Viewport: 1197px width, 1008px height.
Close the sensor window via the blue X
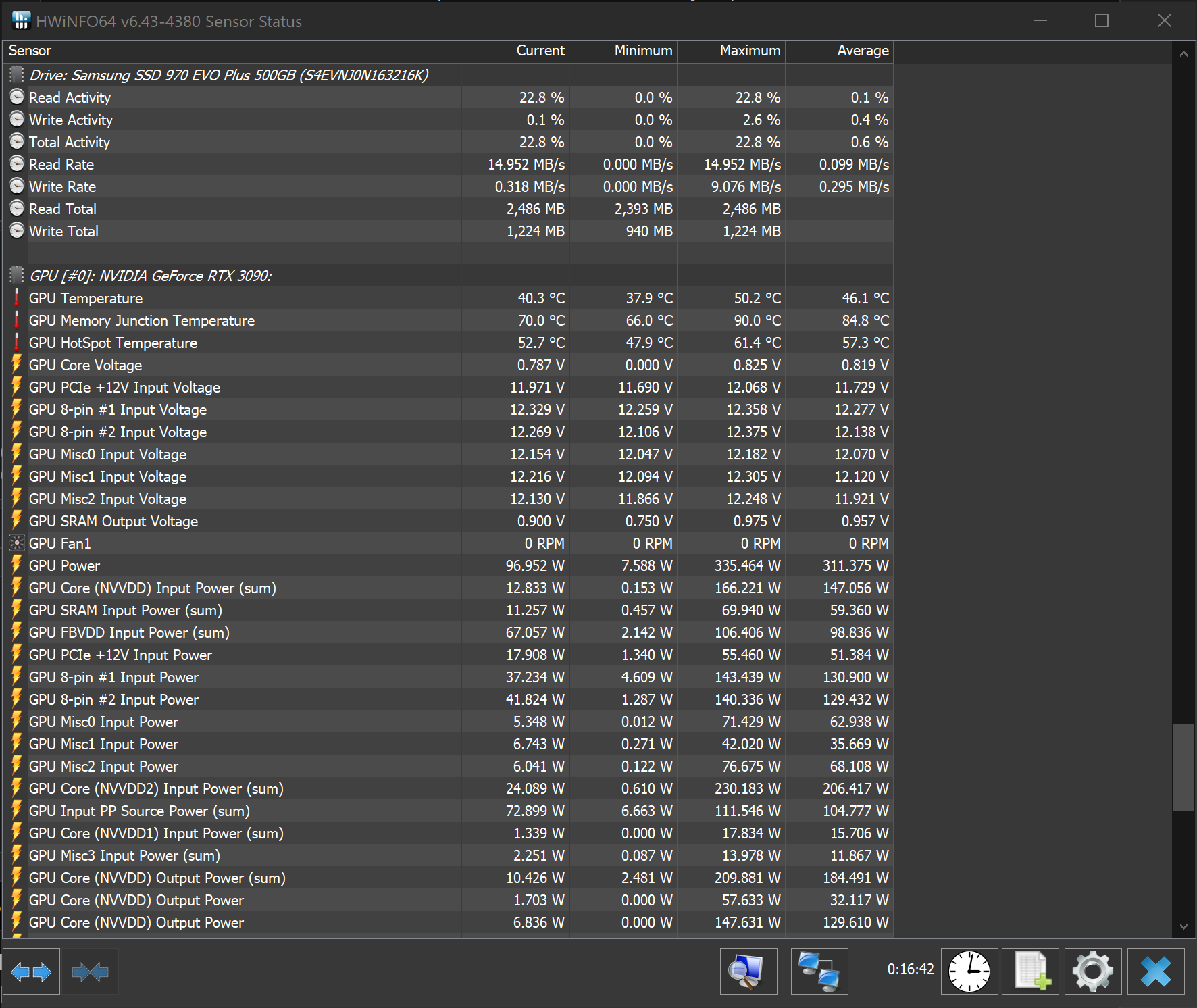[x=1156, y=972]
